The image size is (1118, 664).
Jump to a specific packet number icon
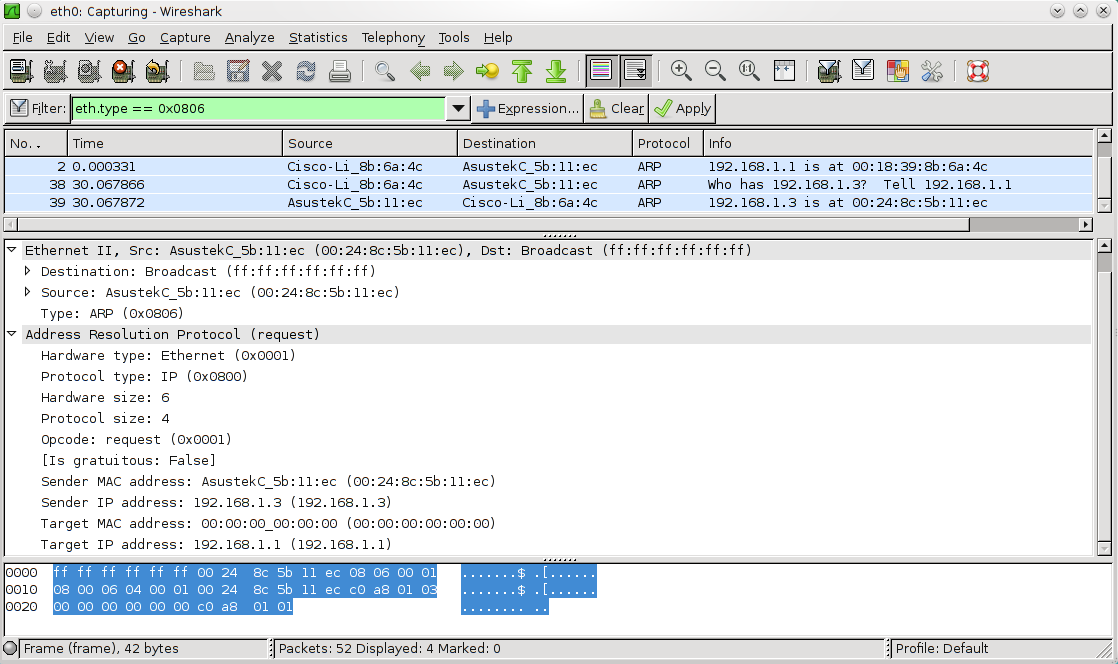click(488, 71)
